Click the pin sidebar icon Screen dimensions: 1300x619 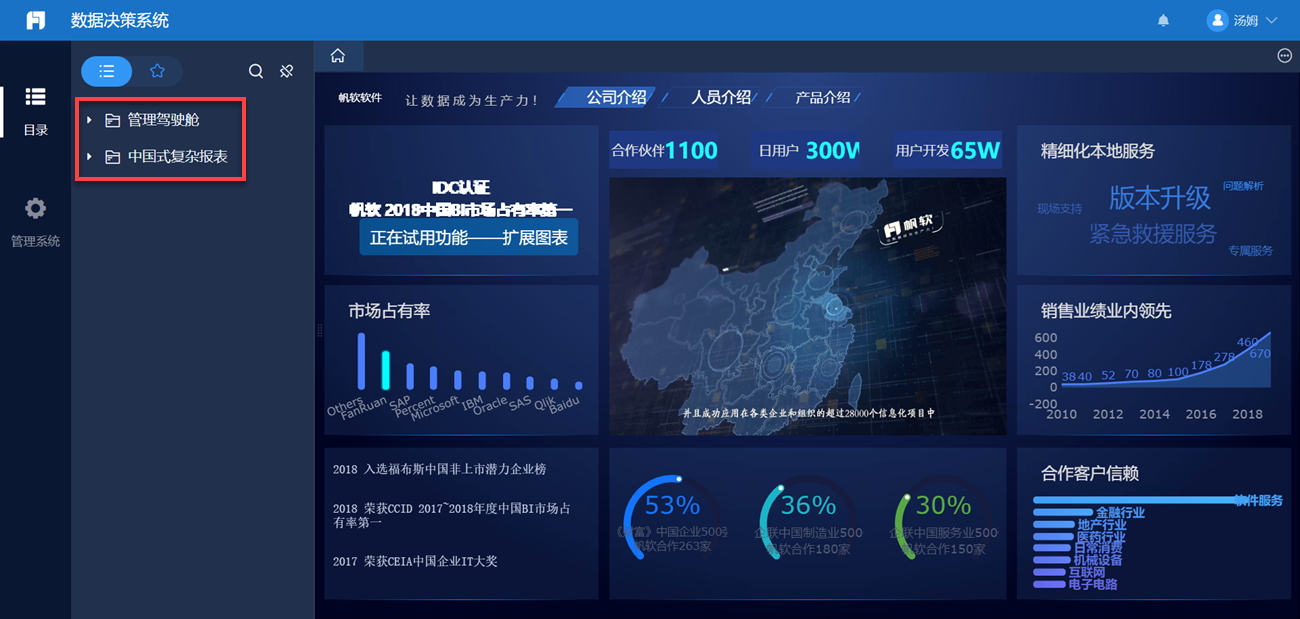tap(287, 71)
